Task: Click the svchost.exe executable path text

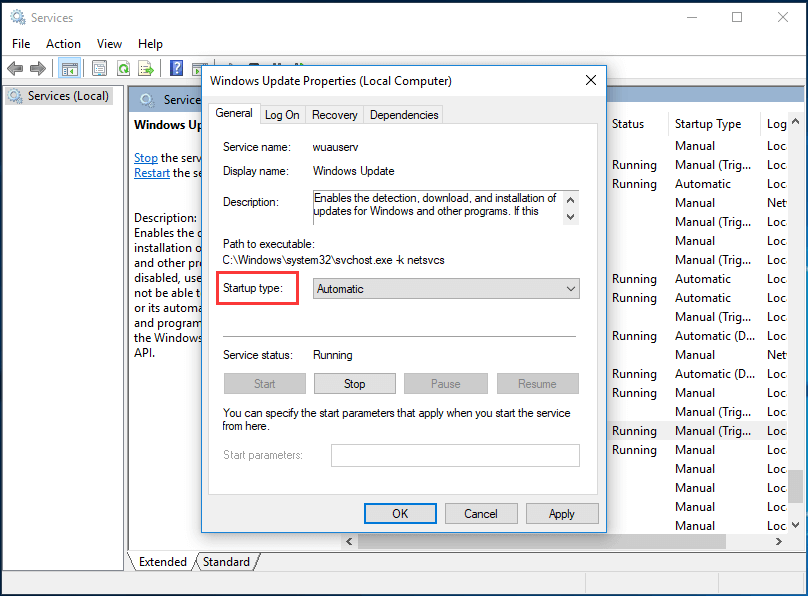Action: (x=333, y=260)
